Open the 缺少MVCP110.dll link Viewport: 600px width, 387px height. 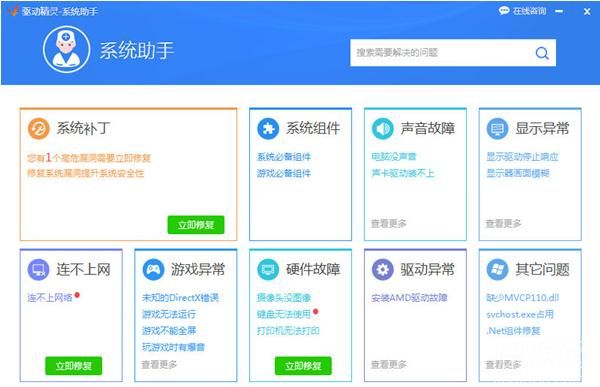[x=522, y=297]
